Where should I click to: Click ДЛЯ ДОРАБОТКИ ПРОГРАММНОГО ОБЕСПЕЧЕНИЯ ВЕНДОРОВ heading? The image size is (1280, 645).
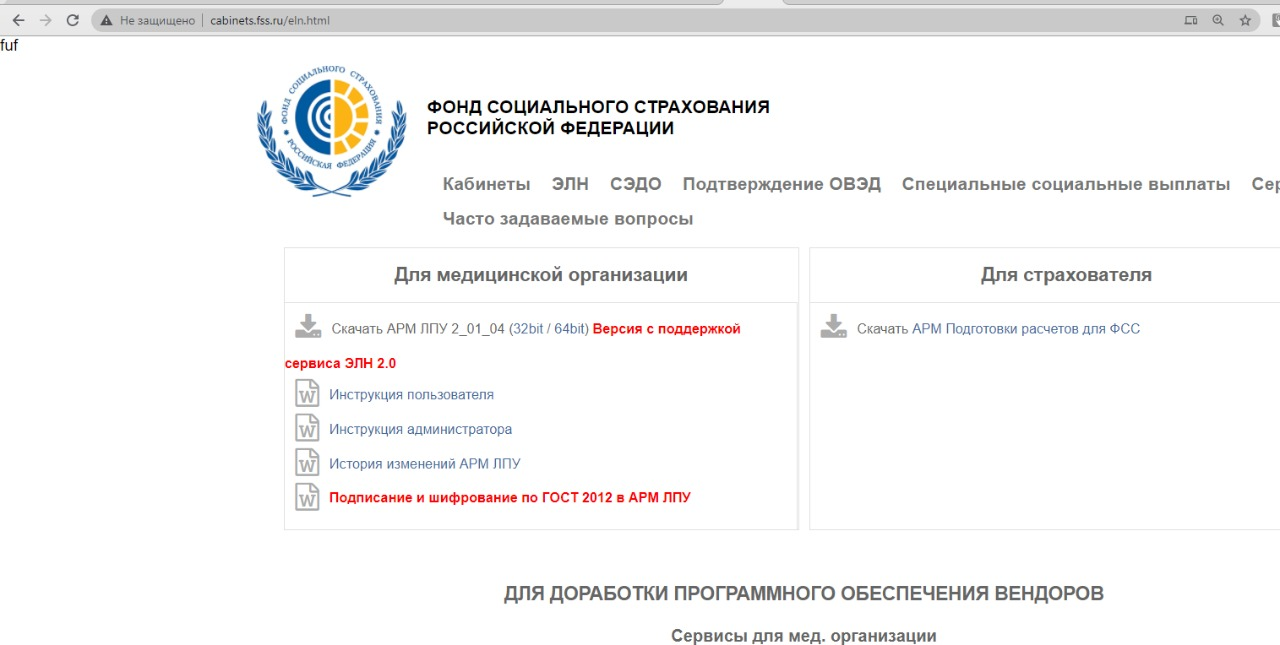click(804, 594)
